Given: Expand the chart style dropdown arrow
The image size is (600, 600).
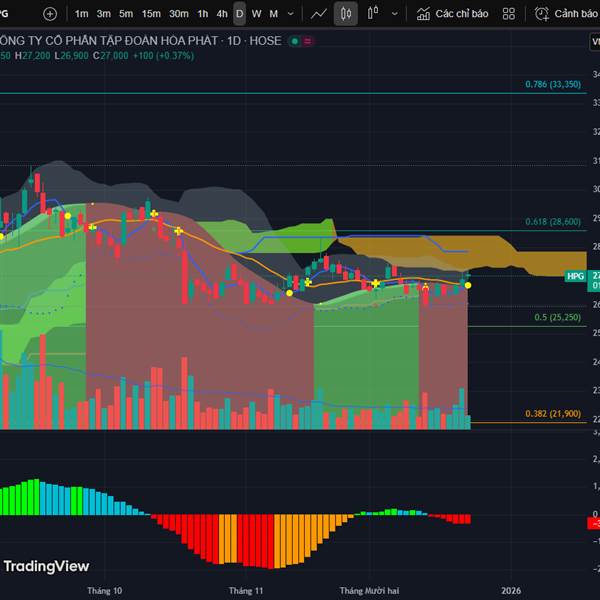Looking at the screenshot, I should coord(395,14).
